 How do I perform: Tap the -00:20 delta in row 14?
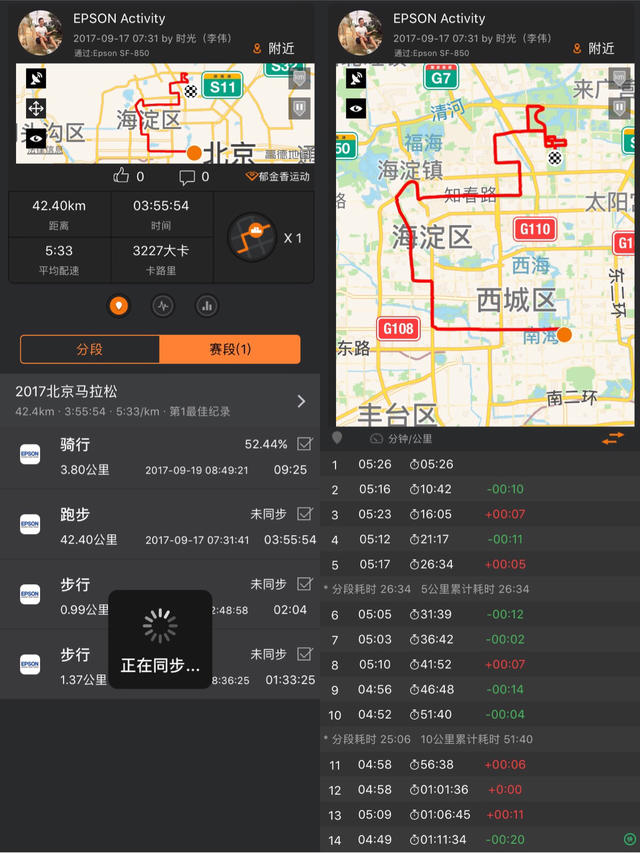pos(504,839)
